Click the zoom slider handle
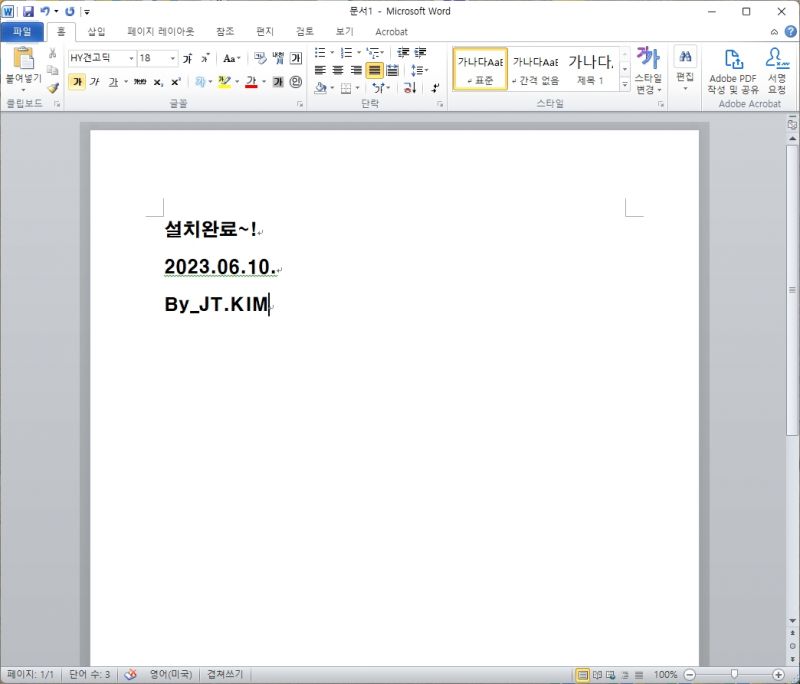This screenshot has width=800, height=684. point(734,675)
